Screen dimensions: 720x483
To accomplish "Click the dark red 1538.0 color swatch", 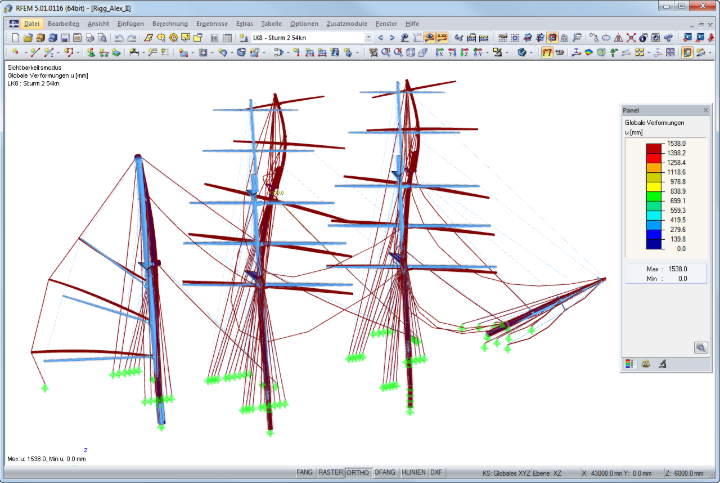I will [x=653, y=148].
